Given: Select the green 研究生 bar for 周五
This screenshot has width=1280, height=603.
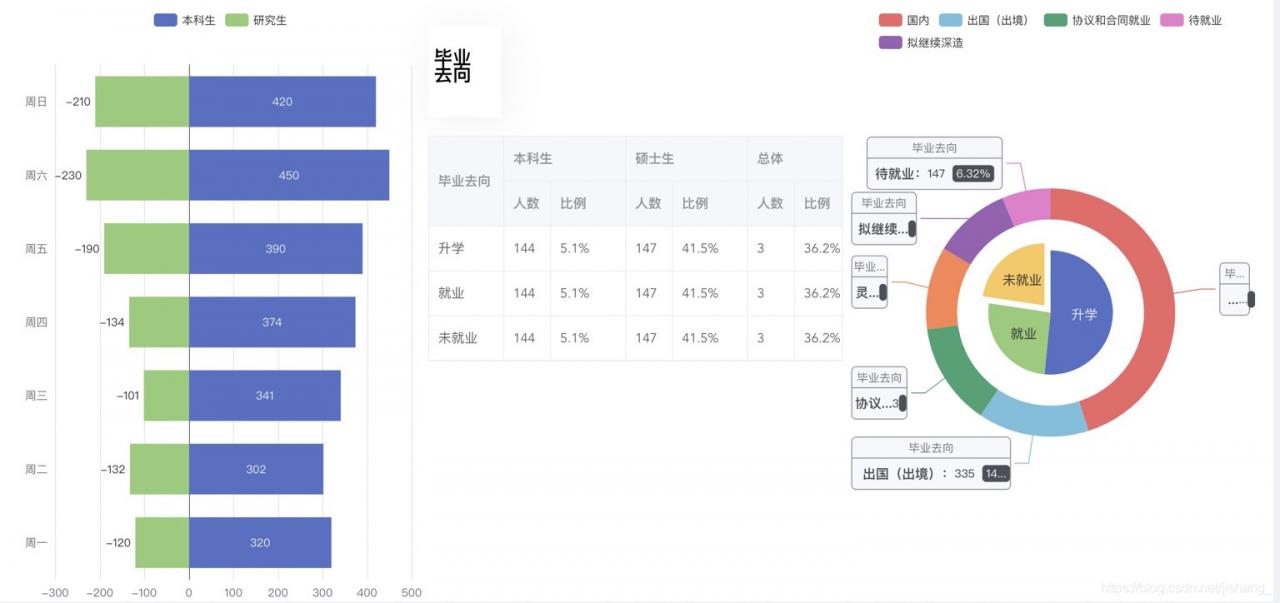Looking at the screenshot, I should (146, 249).
